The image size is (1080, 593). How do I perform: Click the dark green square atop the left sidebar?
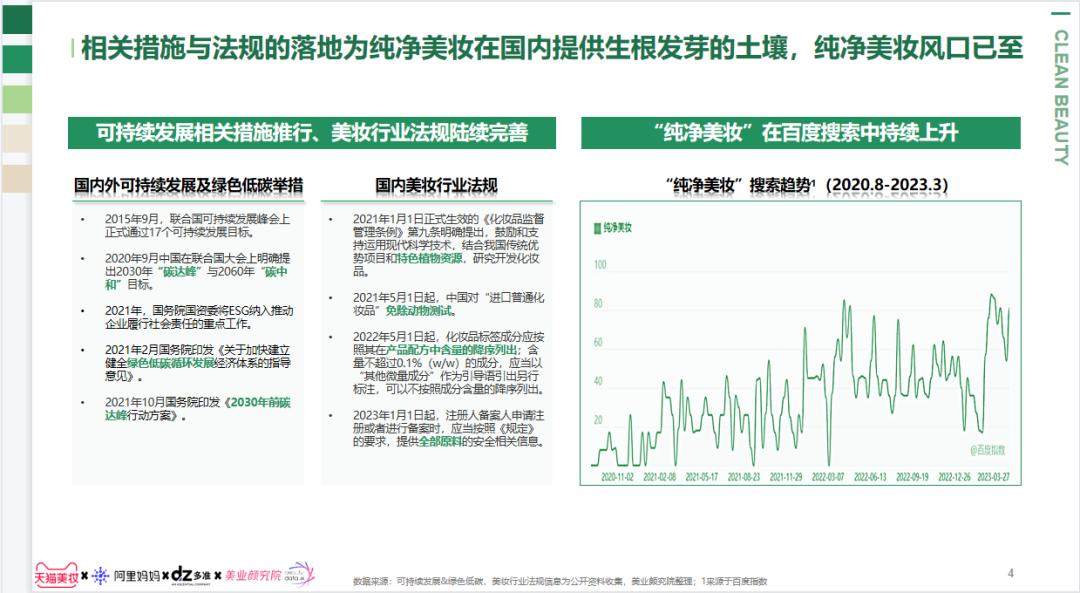pyautogui.click(x=15, y=20)
